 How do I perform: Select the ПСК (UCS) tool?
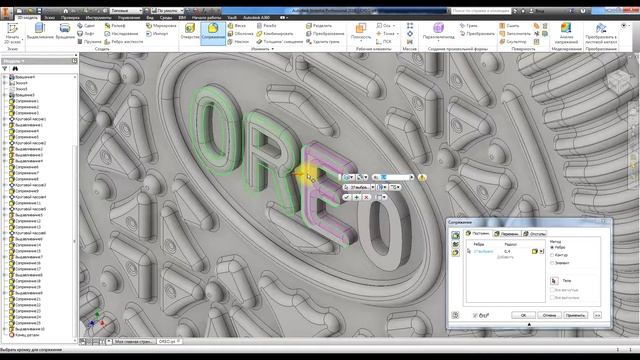coord(383,41)
